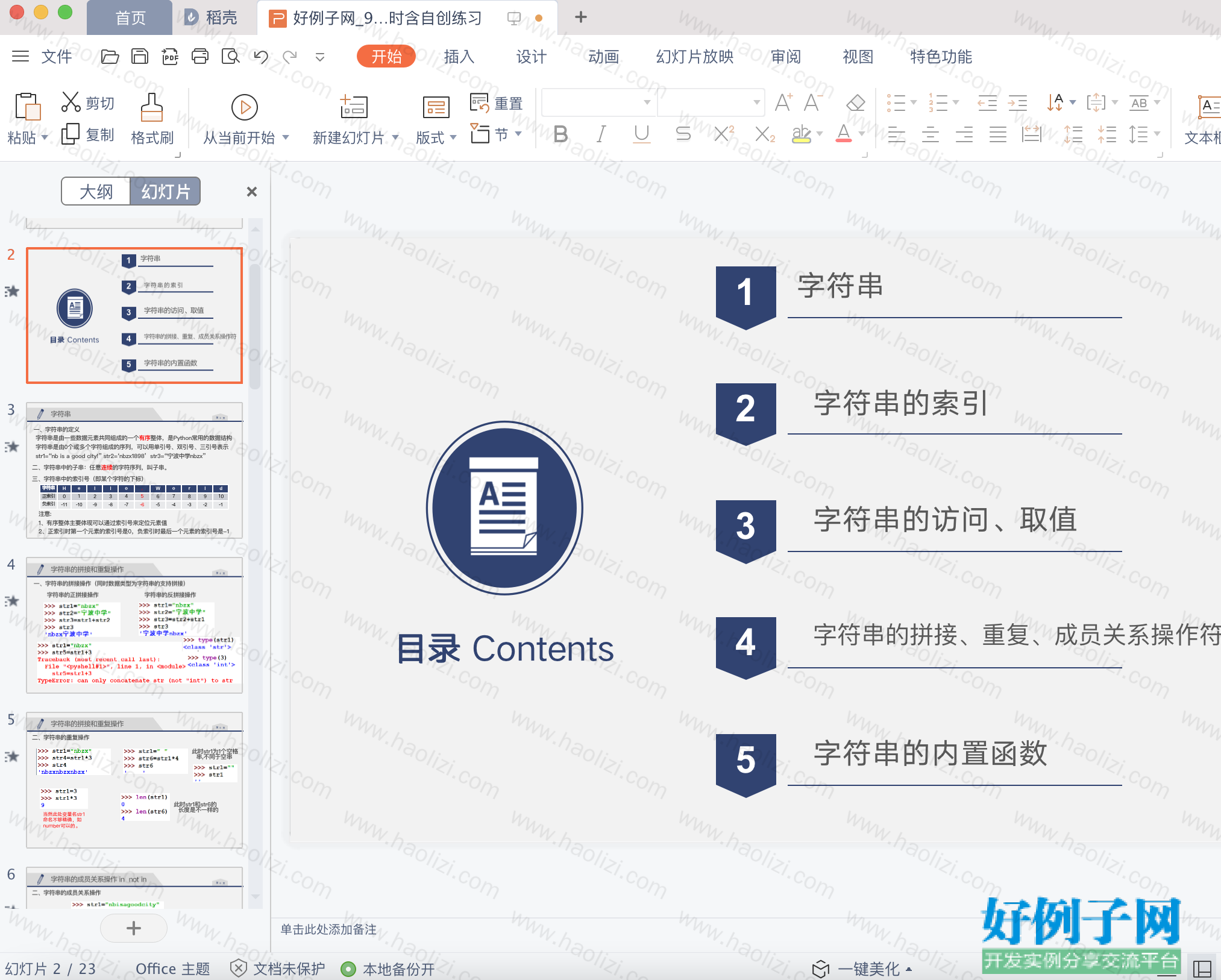Image resolution: width=1221 pixels, height=980 pixels.
Task: Start slideshow from current slide icon
Action: tap(245, 107)
